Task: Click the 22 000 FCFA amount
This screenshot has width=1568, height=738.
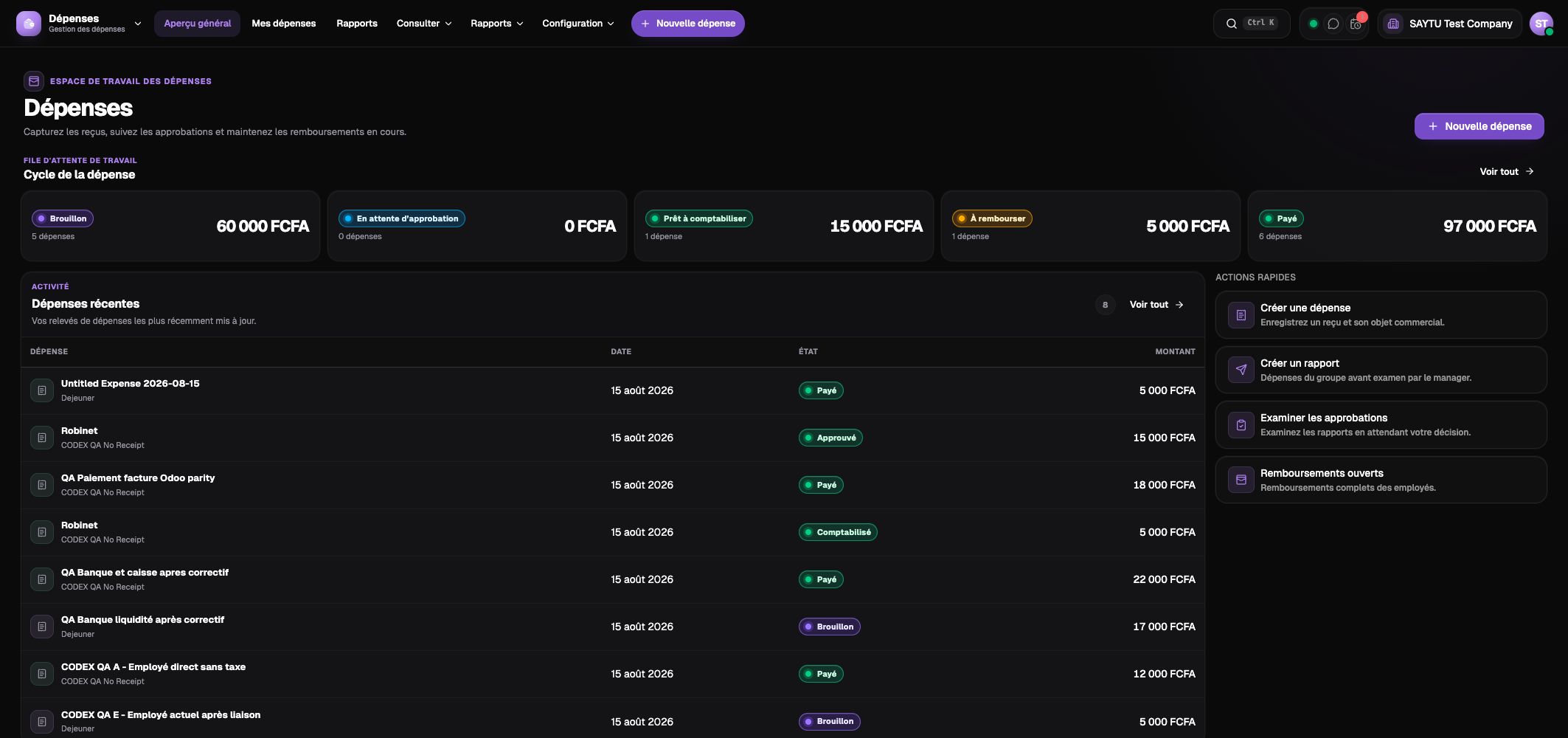Action: pyautogui.click(x=1164, y=579)
